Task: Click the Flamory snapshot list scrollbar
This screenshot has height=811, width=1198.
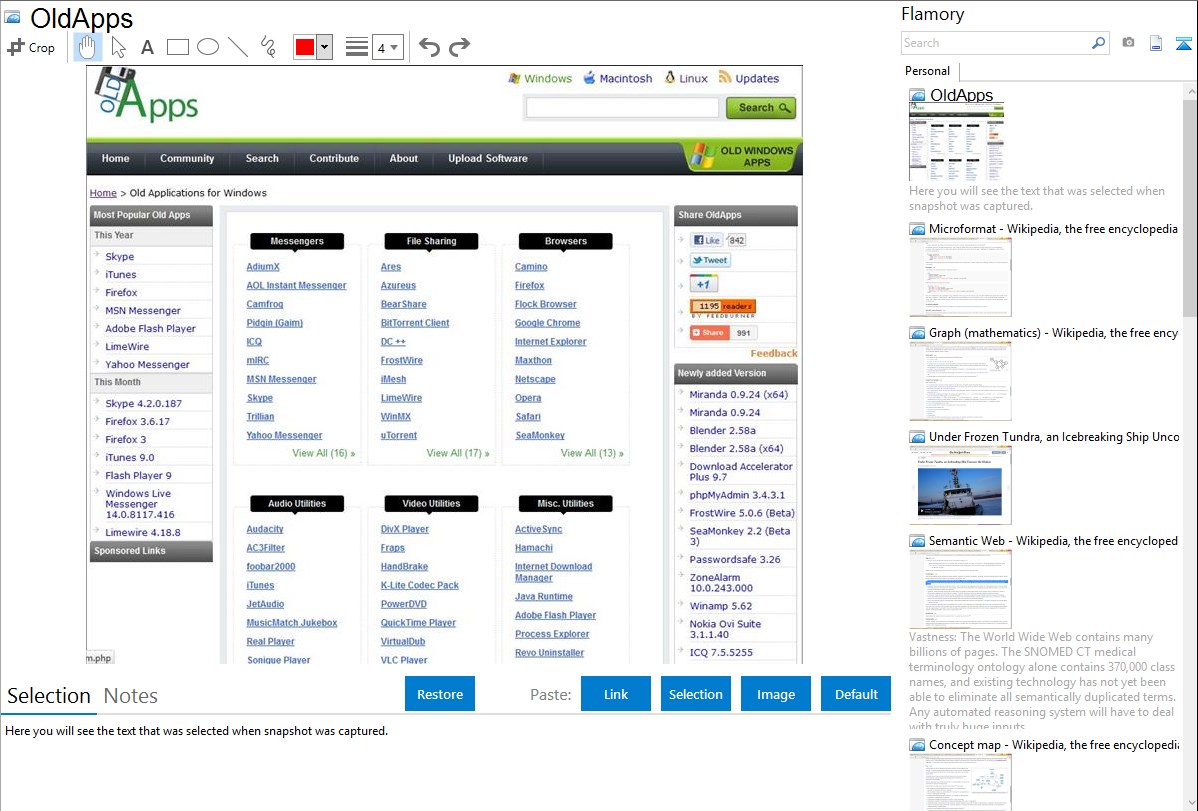Action: (x=1190, y=206)
